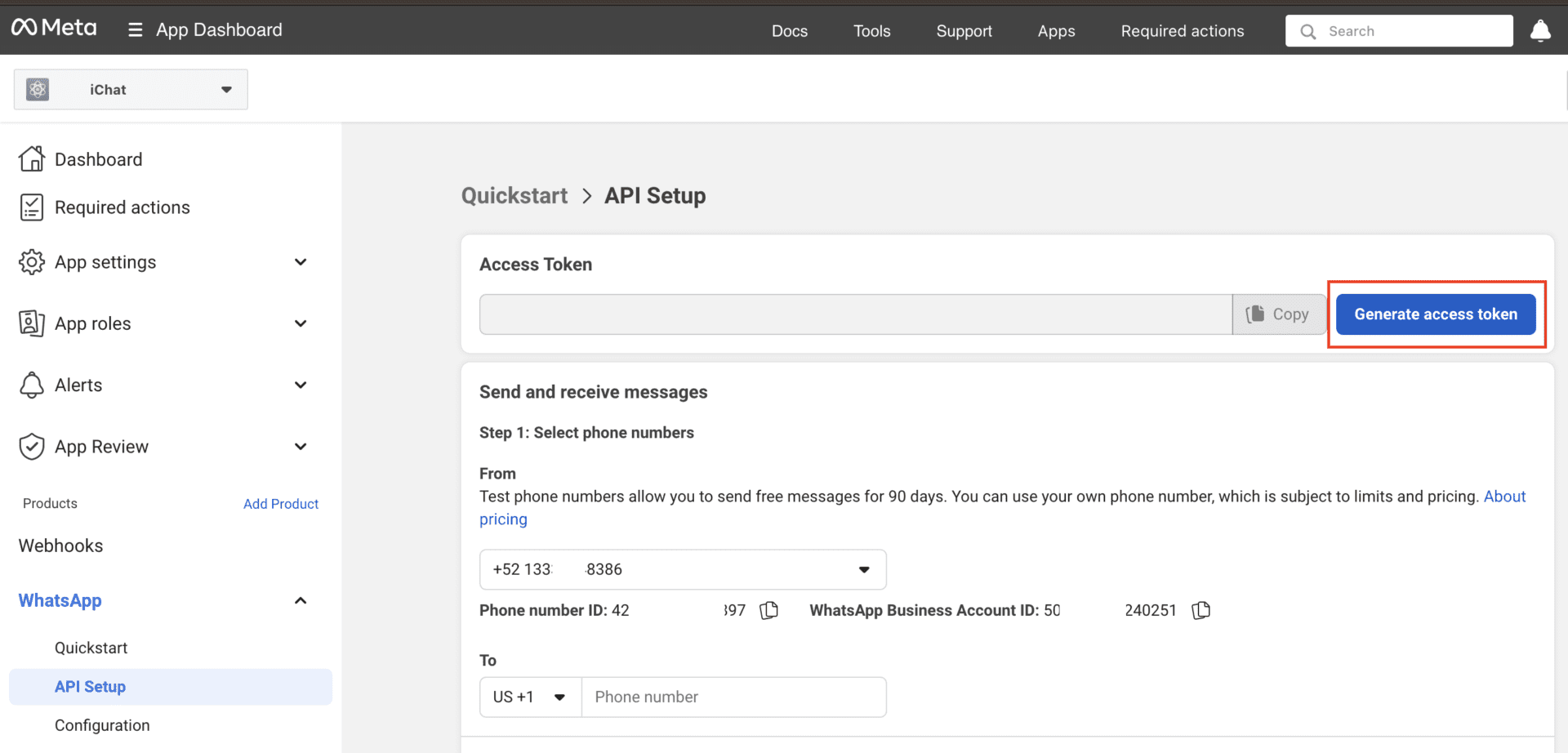Viewport: 1568px width, 753px height.
Task: Click Generate access token button
Action: 1435,314
